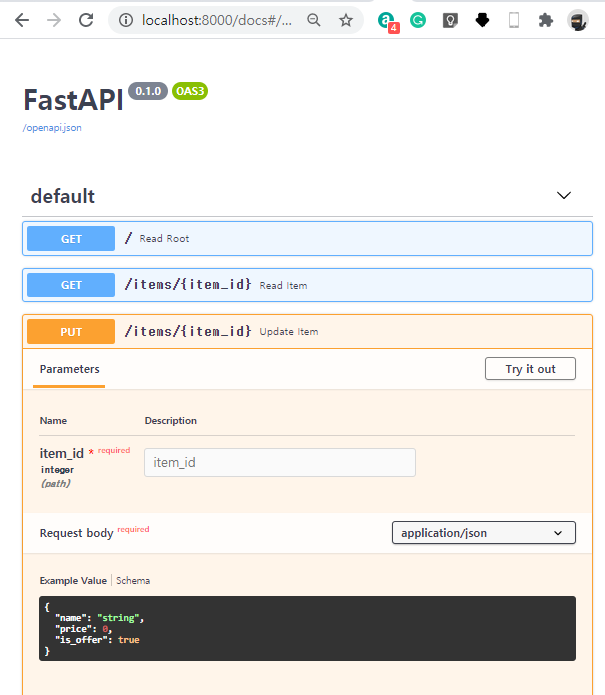
Task: Reload the page with the refresh icon
Action: 86,20
